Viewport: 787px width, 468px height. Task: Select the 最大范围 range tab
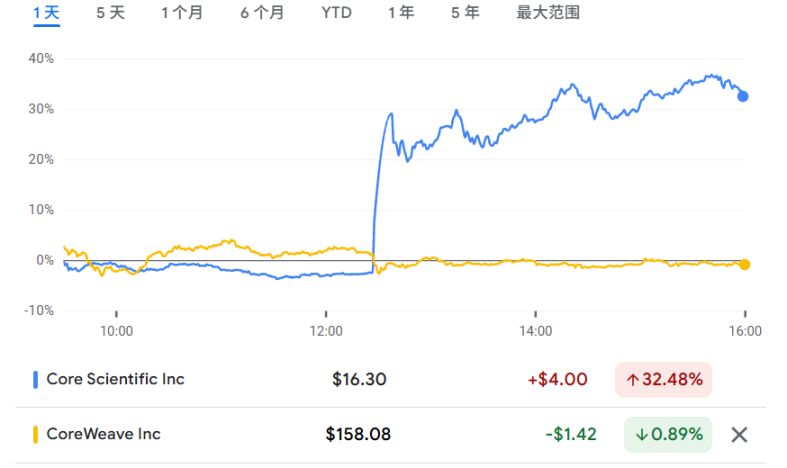point(548,13)
